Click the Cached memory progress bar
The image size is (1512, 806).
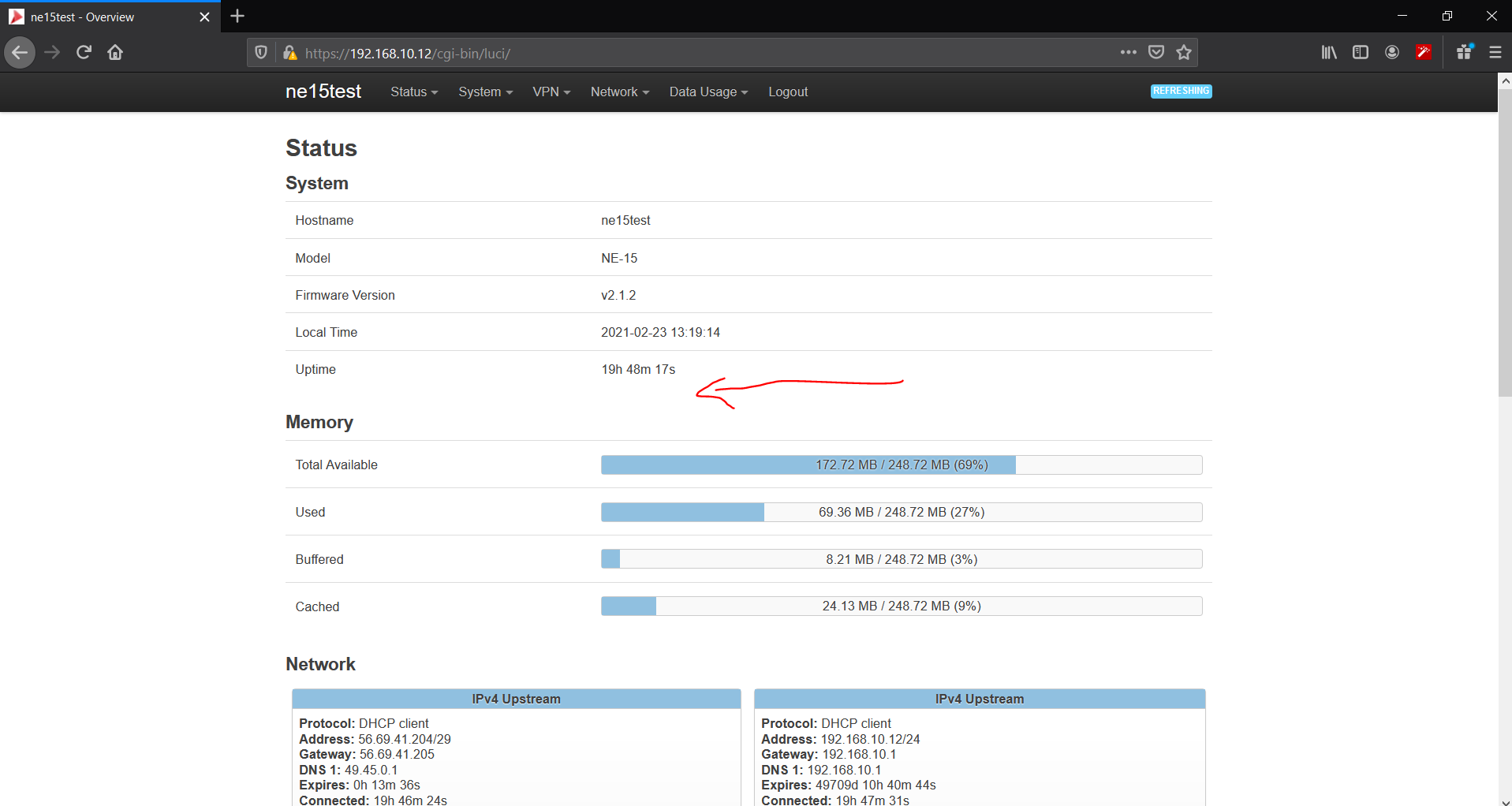(902, 606)
